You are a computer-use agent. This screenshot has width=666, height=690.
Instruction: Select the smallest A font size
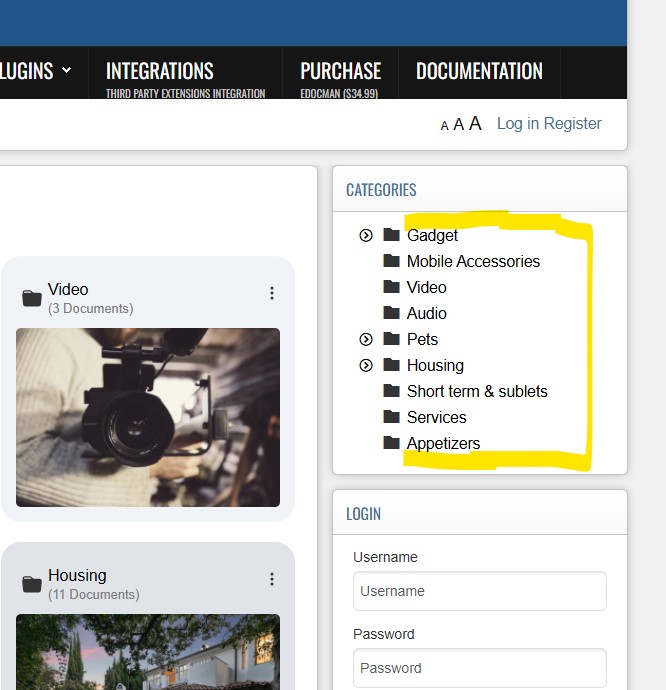445,126
